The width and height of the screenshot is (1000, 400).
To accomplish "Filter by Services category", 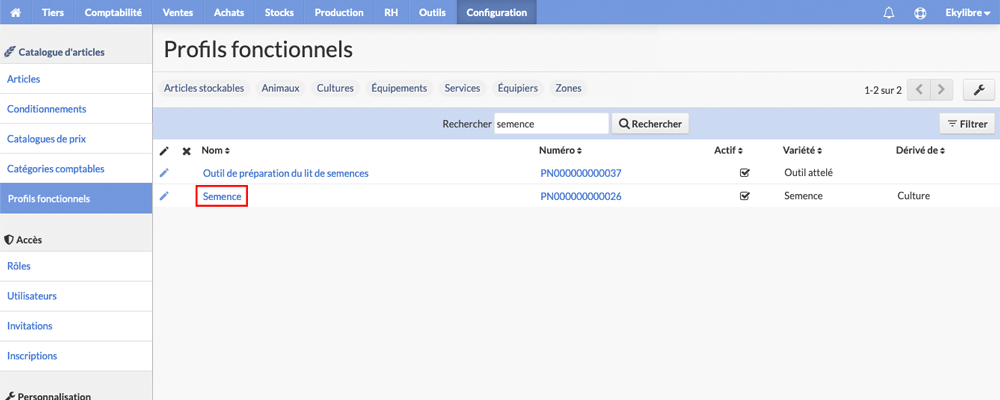I will click(462, 88).
